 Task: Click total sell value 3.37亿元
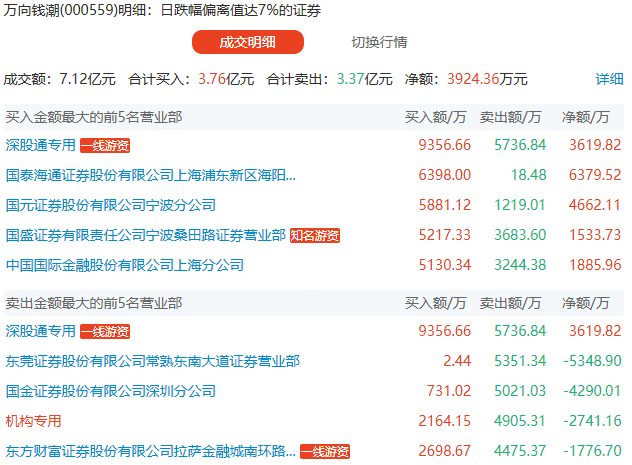point(365,79)
